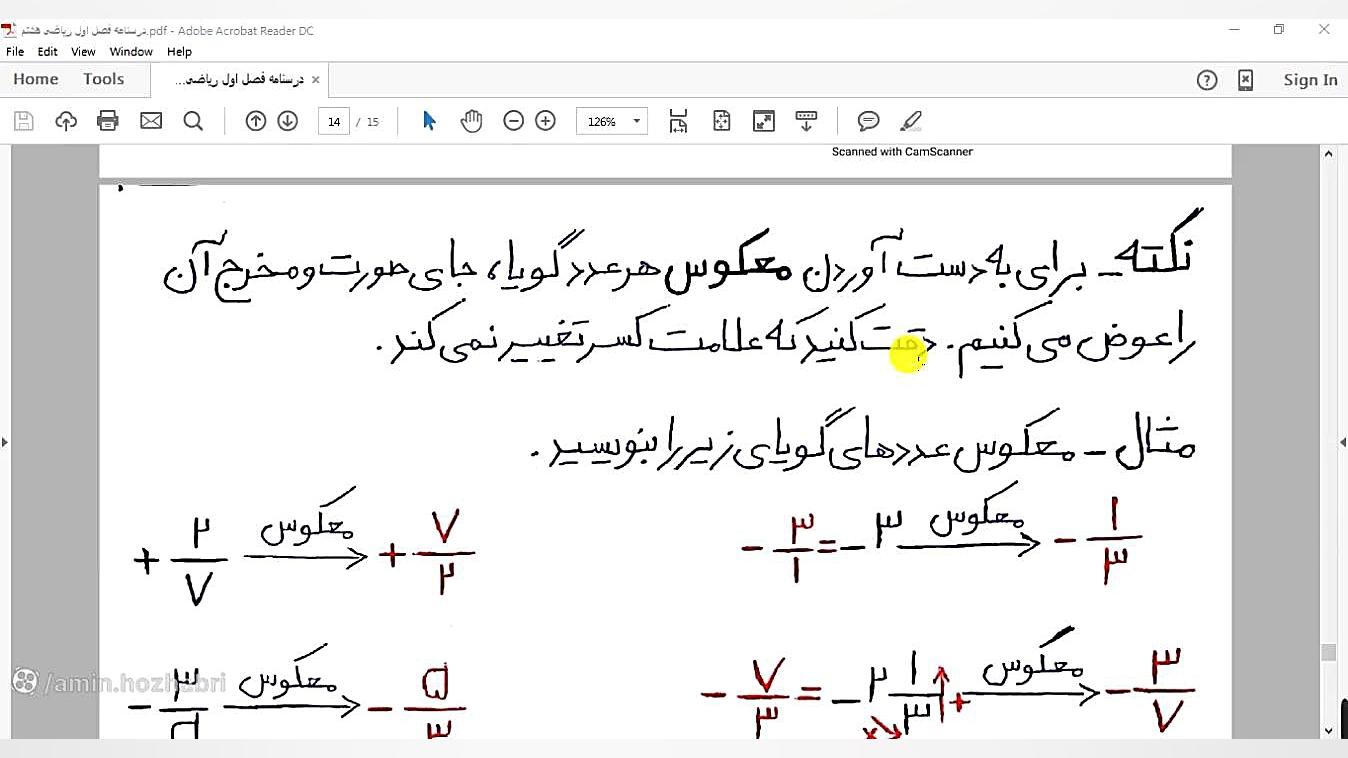Upload file to cloud icon

(66, 121)
